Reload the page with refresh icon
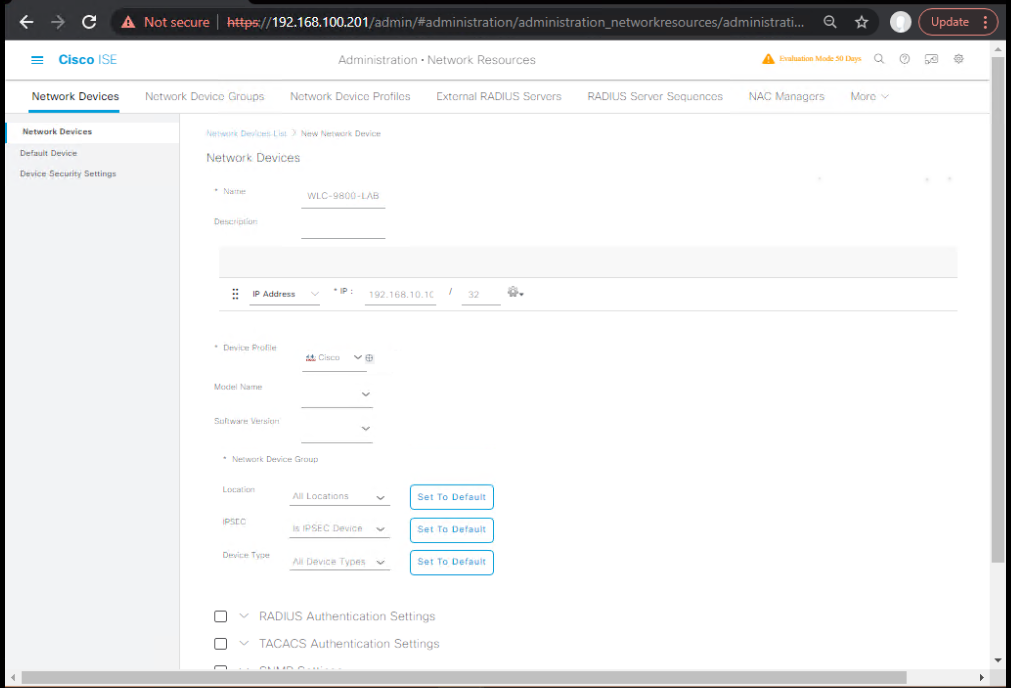The image size is (1011, 688). pos(89,22)
